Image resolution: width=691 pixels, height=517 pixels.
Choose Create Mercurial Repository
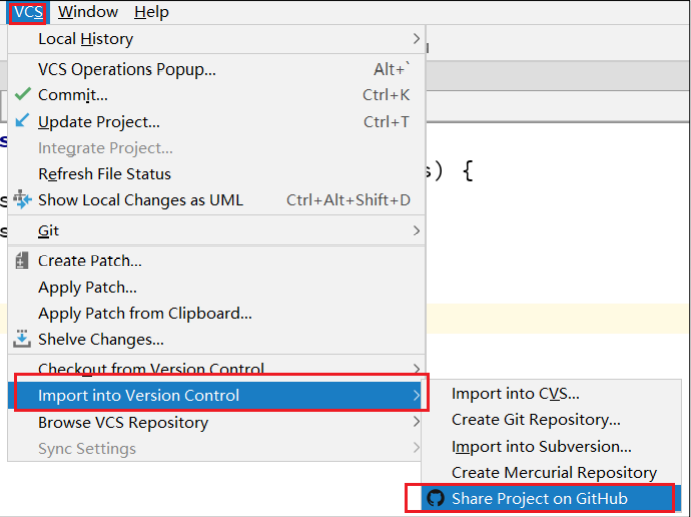(x=553, y=472)
